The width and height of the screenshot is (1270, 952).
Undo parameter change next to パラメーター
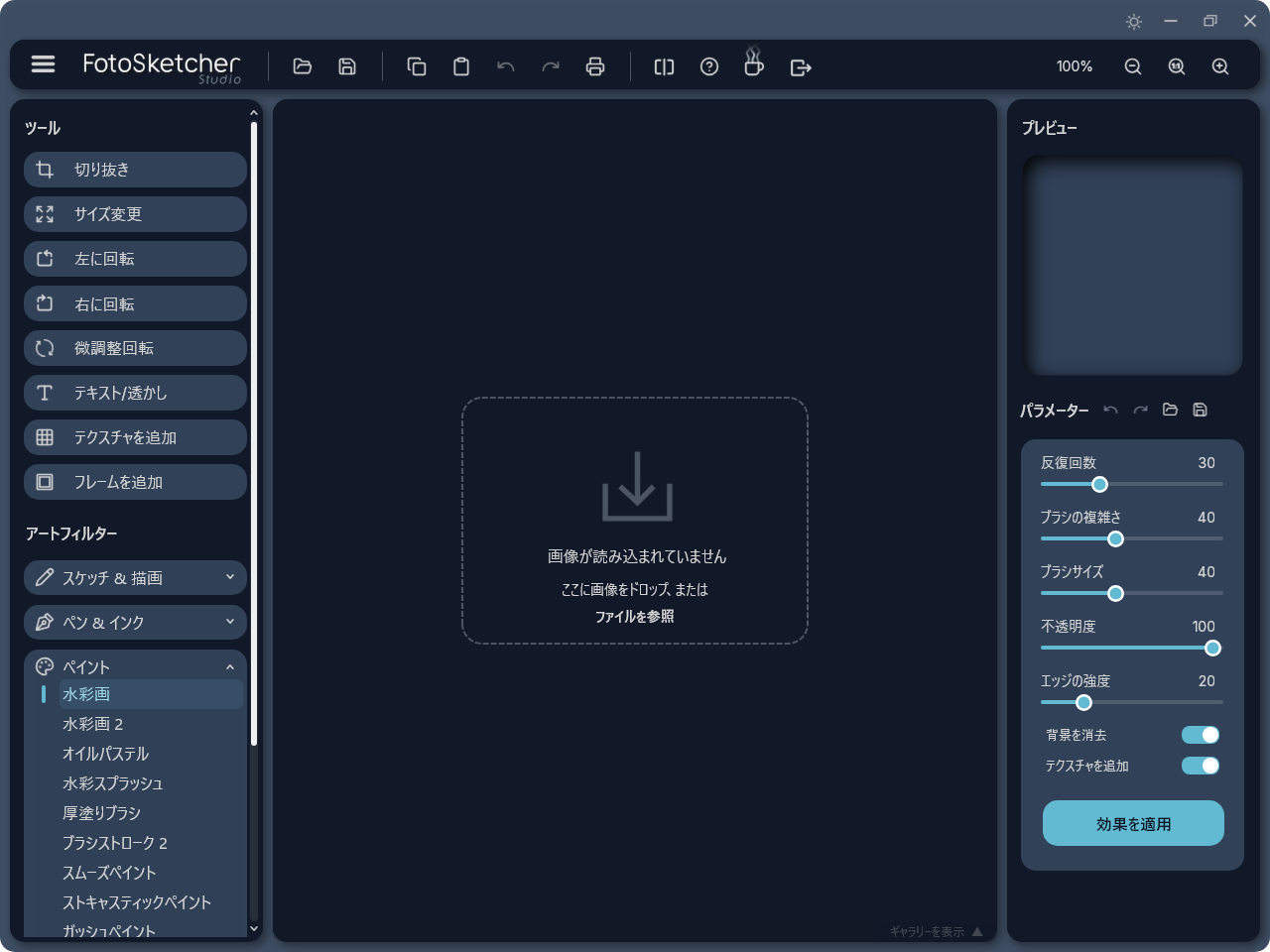click(1110, 410)
